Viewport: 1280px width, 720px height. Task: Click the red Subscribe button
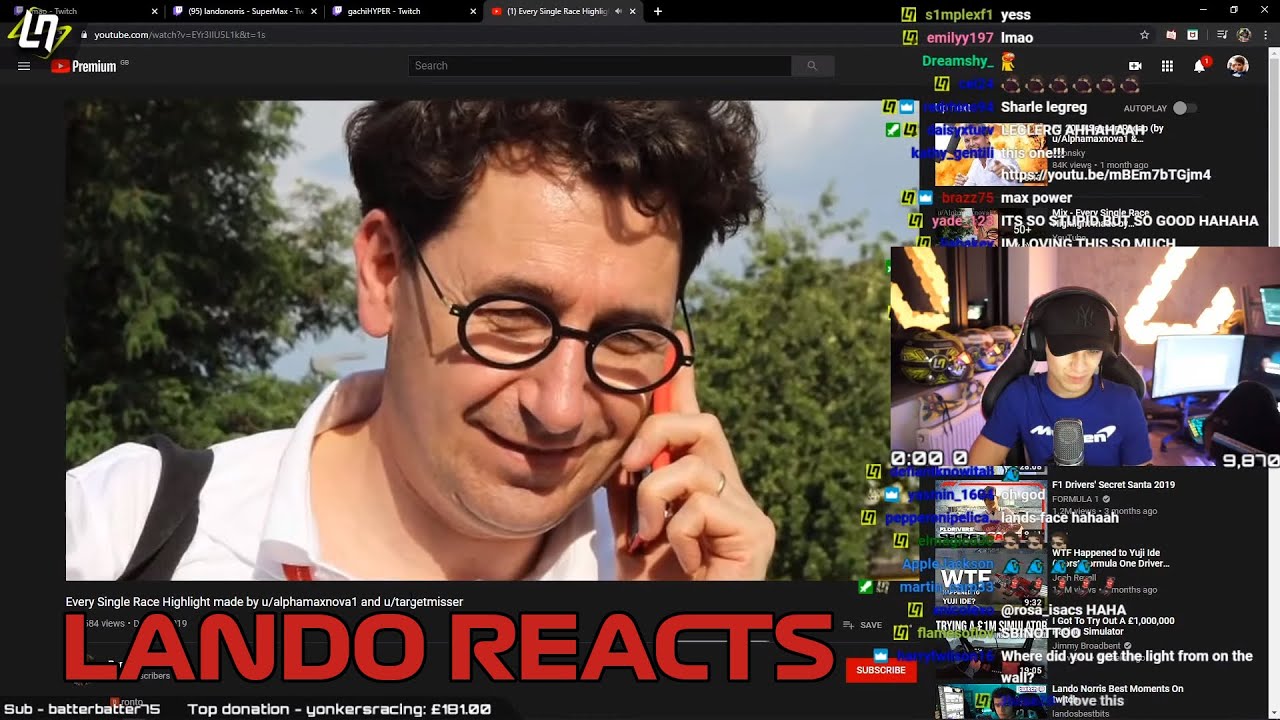click(x=881, y=670)
